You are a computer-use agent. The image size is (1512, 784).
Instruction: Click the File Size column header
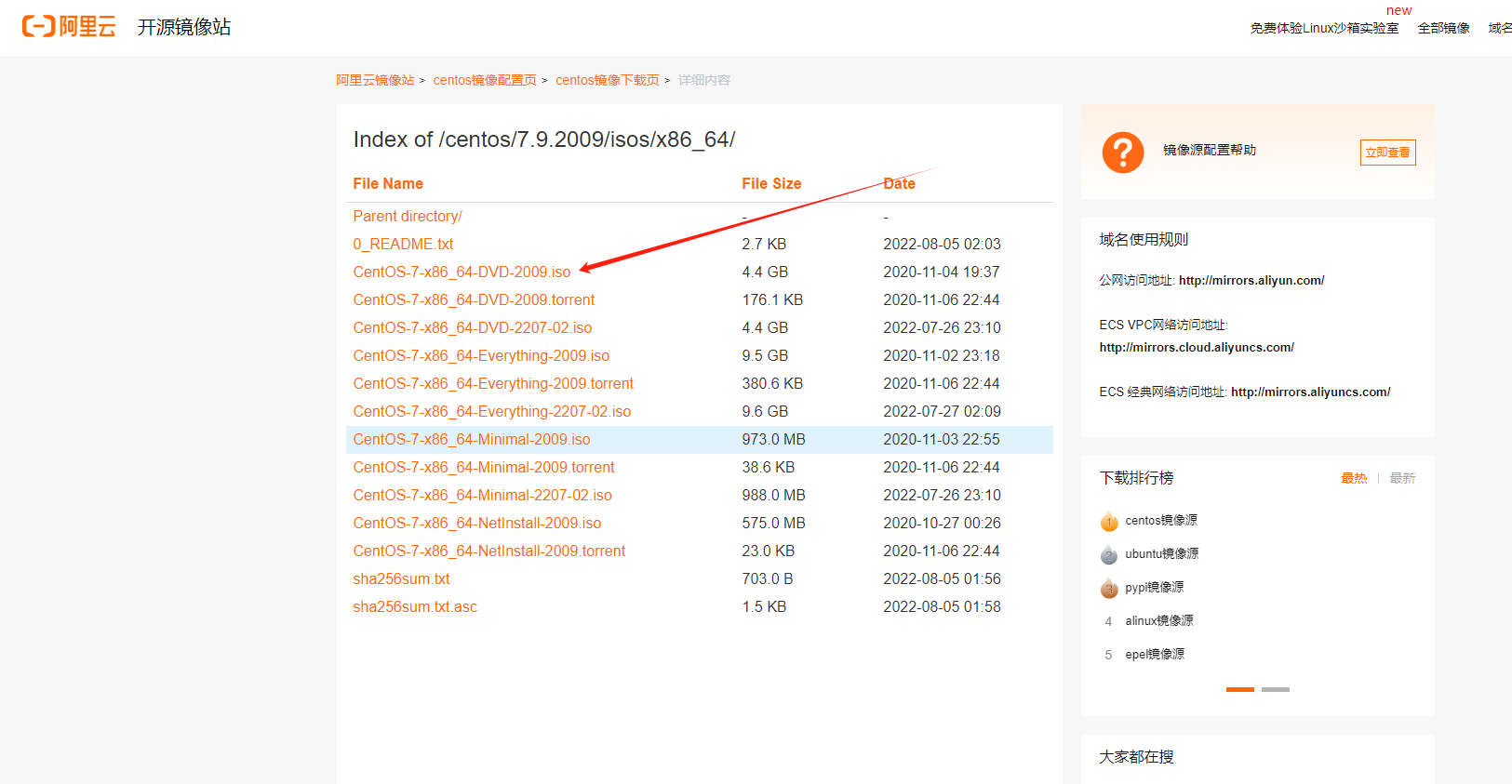[771, 184]
